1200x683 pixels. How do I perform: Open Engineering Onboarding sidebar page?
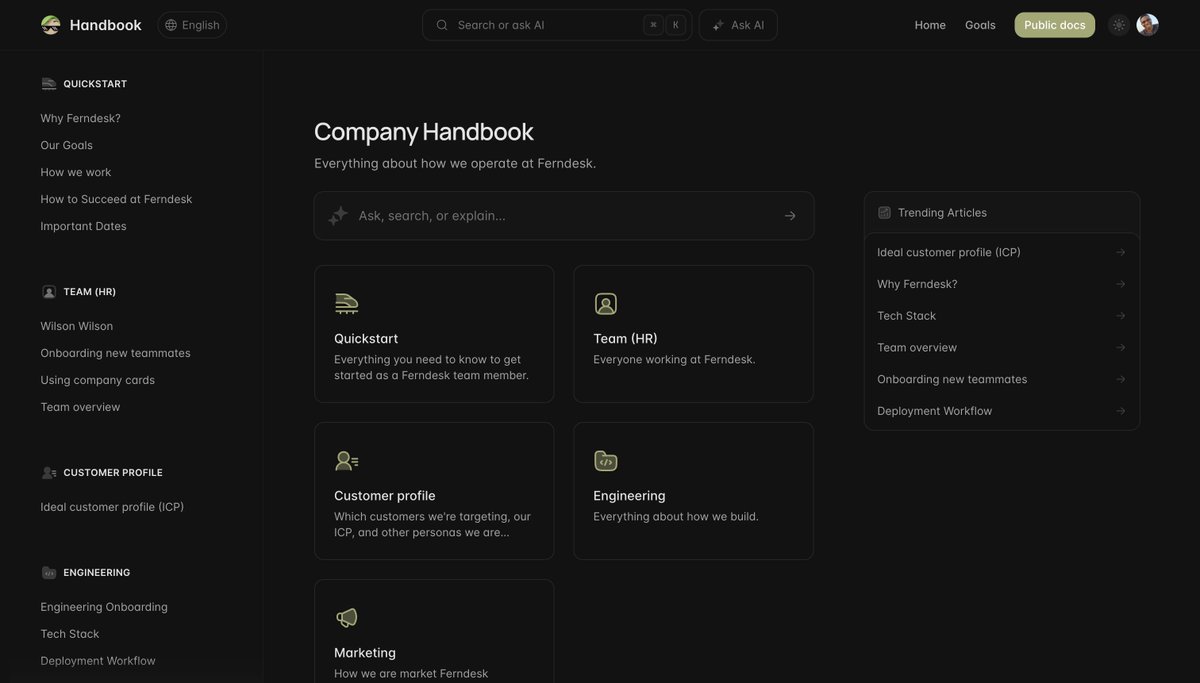click(104, 607)
